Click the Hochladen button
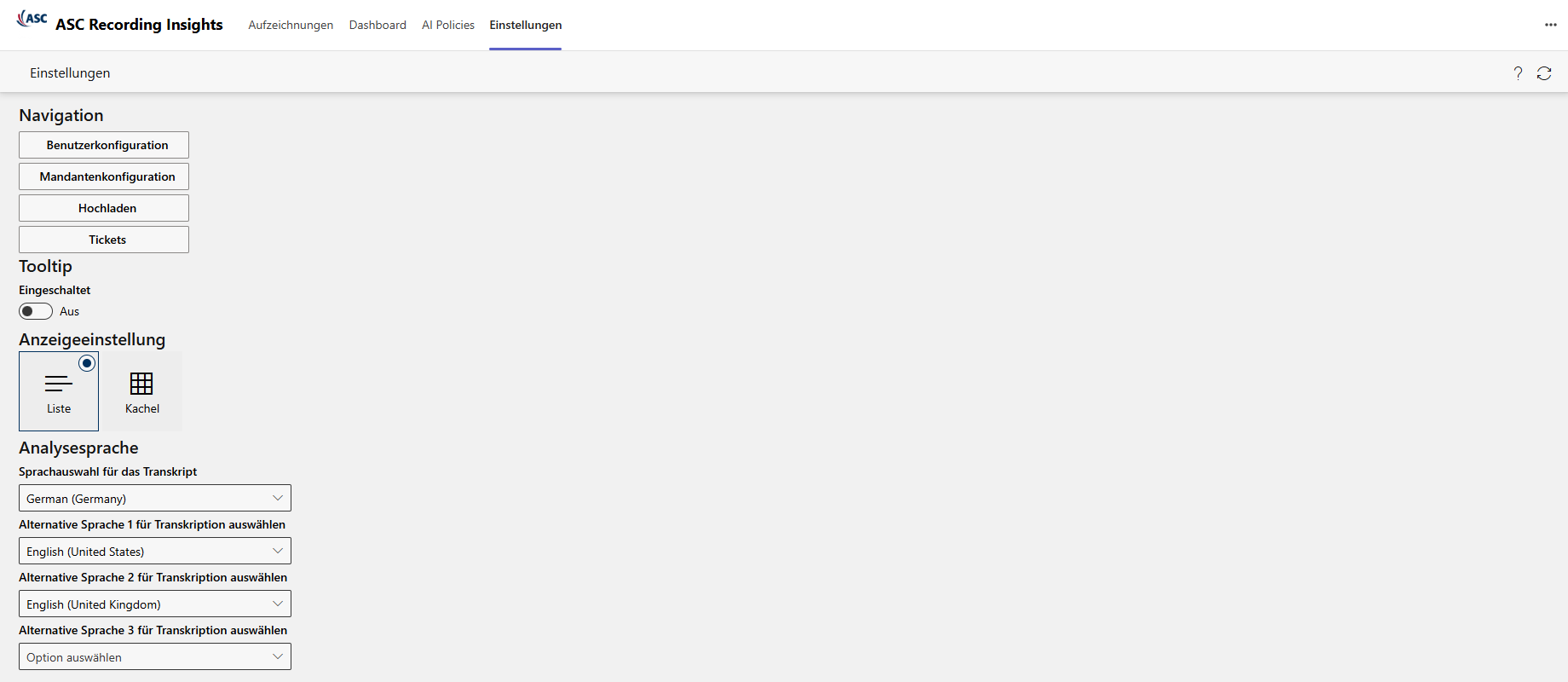This screenshot has height=682, width=1568. 104,208
